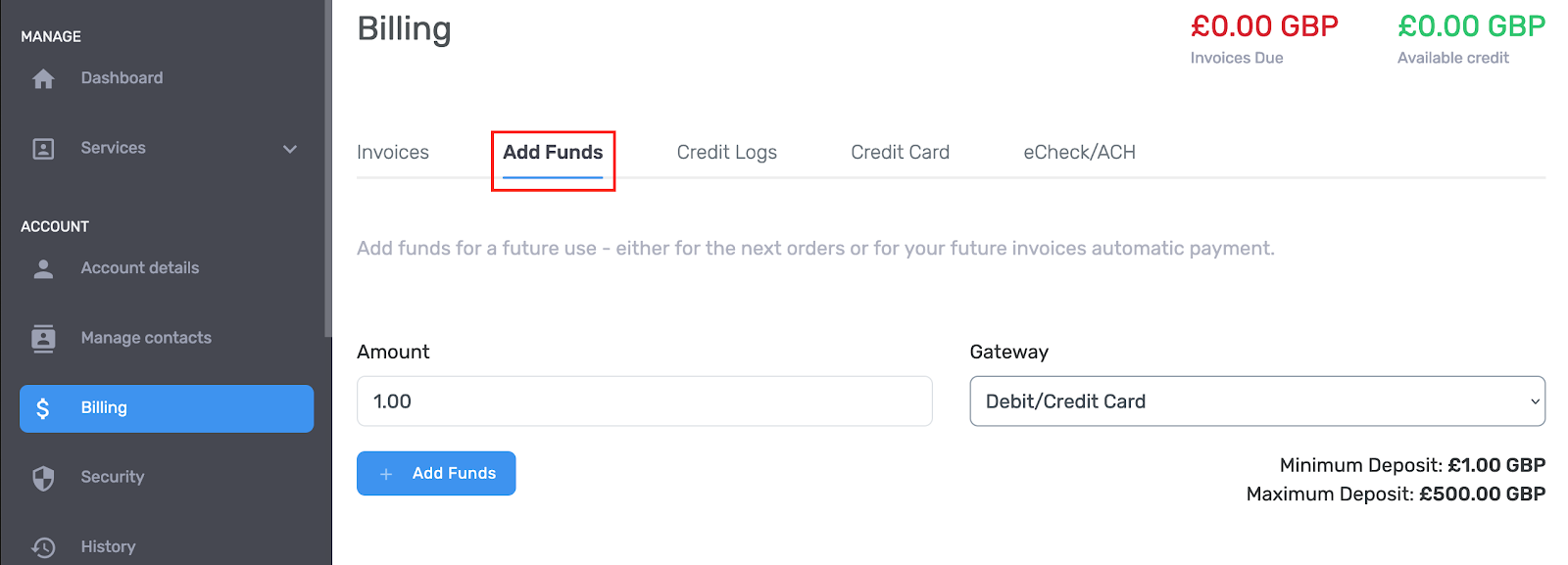This screenshot has height=565, width=1568.
Task: Open Manage contacts page link
Action: [146, 338]
